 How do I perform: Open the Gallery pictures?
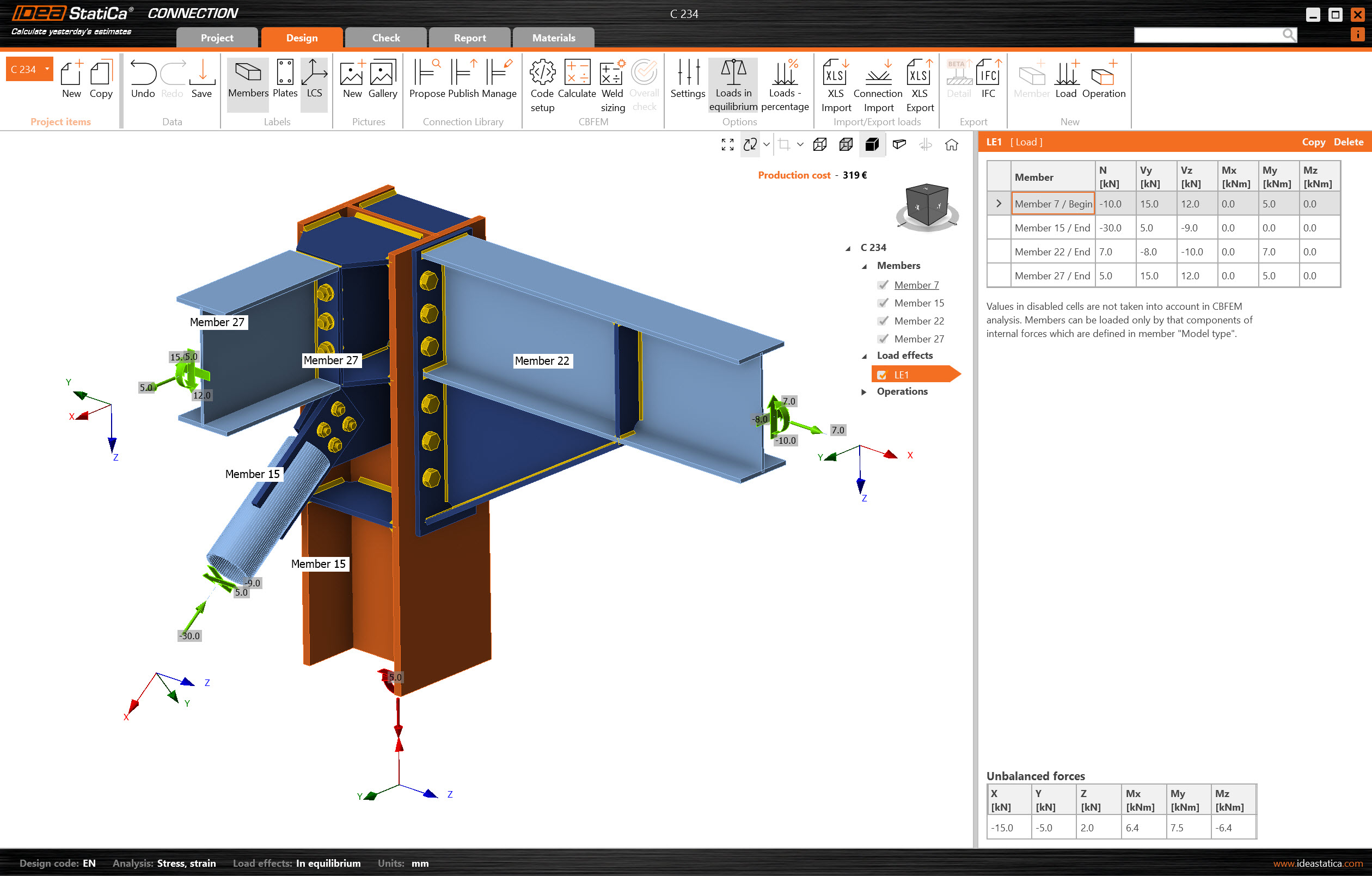[382, 74]
